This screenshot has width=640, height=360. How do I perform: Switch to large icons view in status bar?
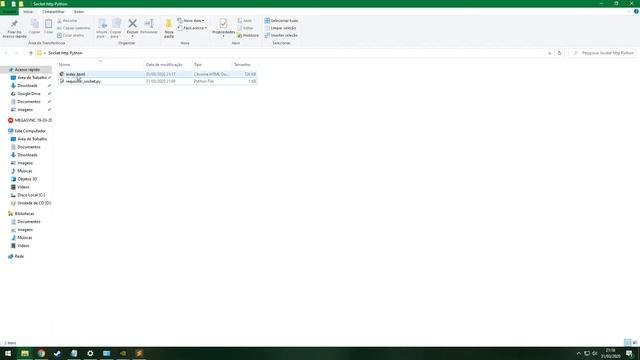coord(635,342)
